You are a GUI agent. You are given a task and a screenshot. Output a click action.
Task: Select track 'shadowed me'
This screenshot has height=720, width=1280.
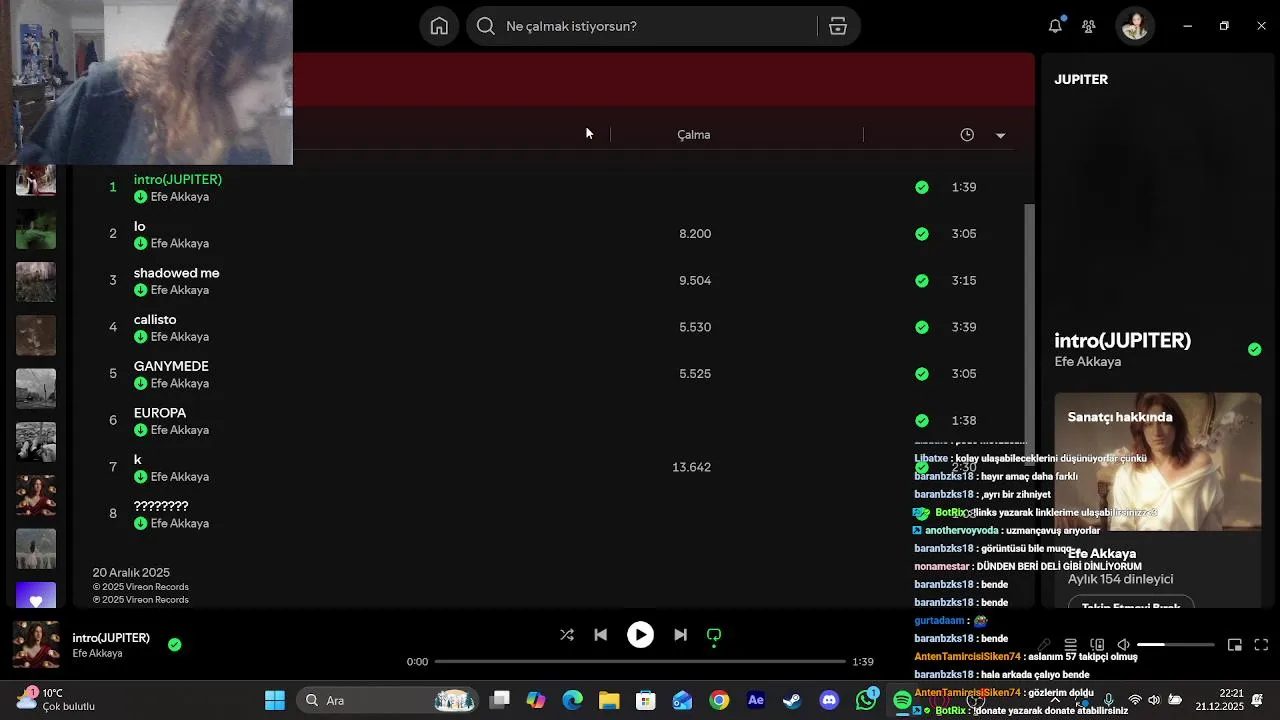[x=176, y=273]
